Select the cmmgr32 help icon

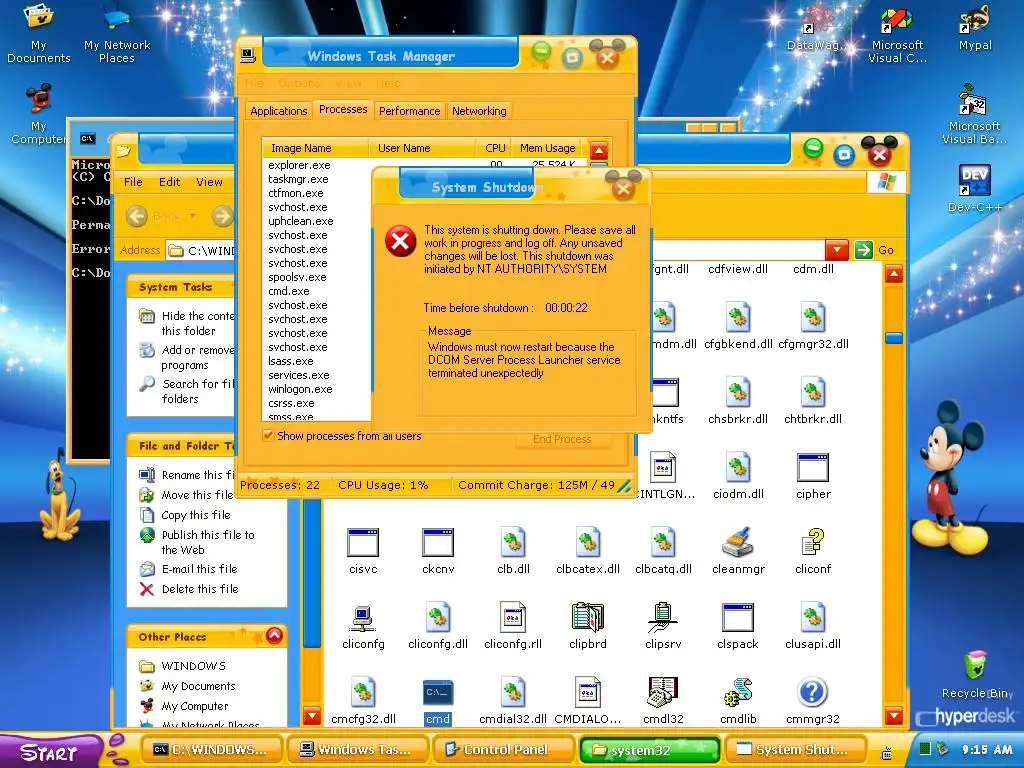click(813, 701)
